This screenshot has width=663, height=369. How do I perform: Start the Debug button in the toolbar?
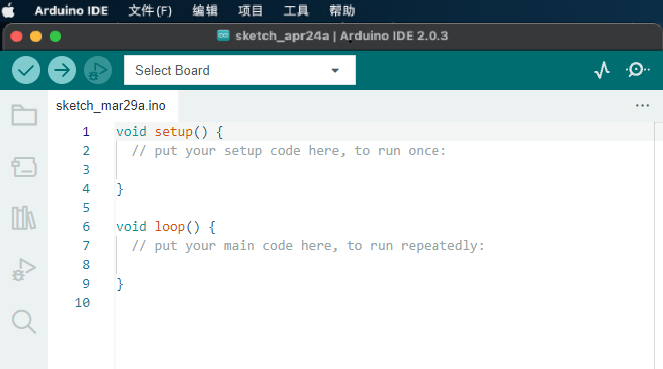click(98, 70)
